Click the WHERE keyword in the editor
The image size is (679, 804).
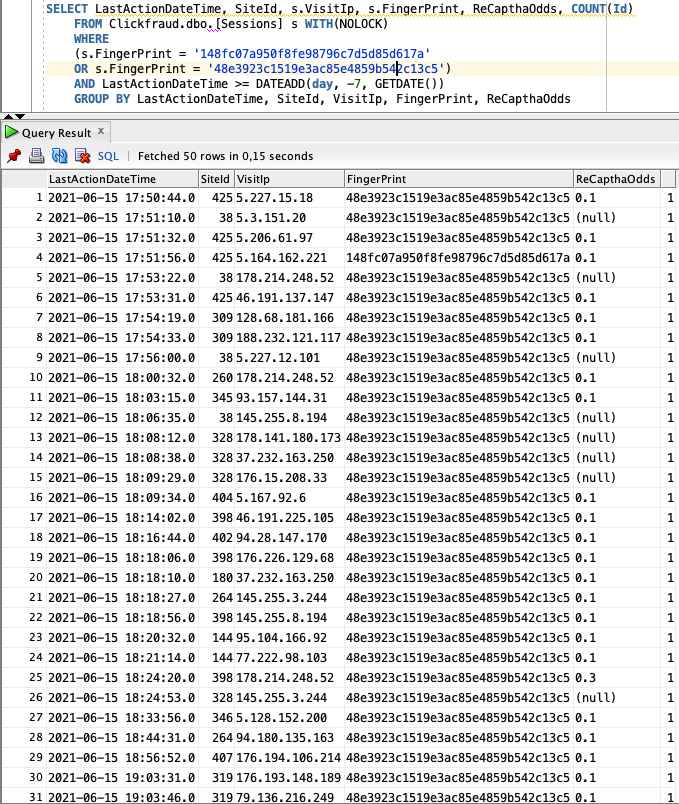(91, 39)
